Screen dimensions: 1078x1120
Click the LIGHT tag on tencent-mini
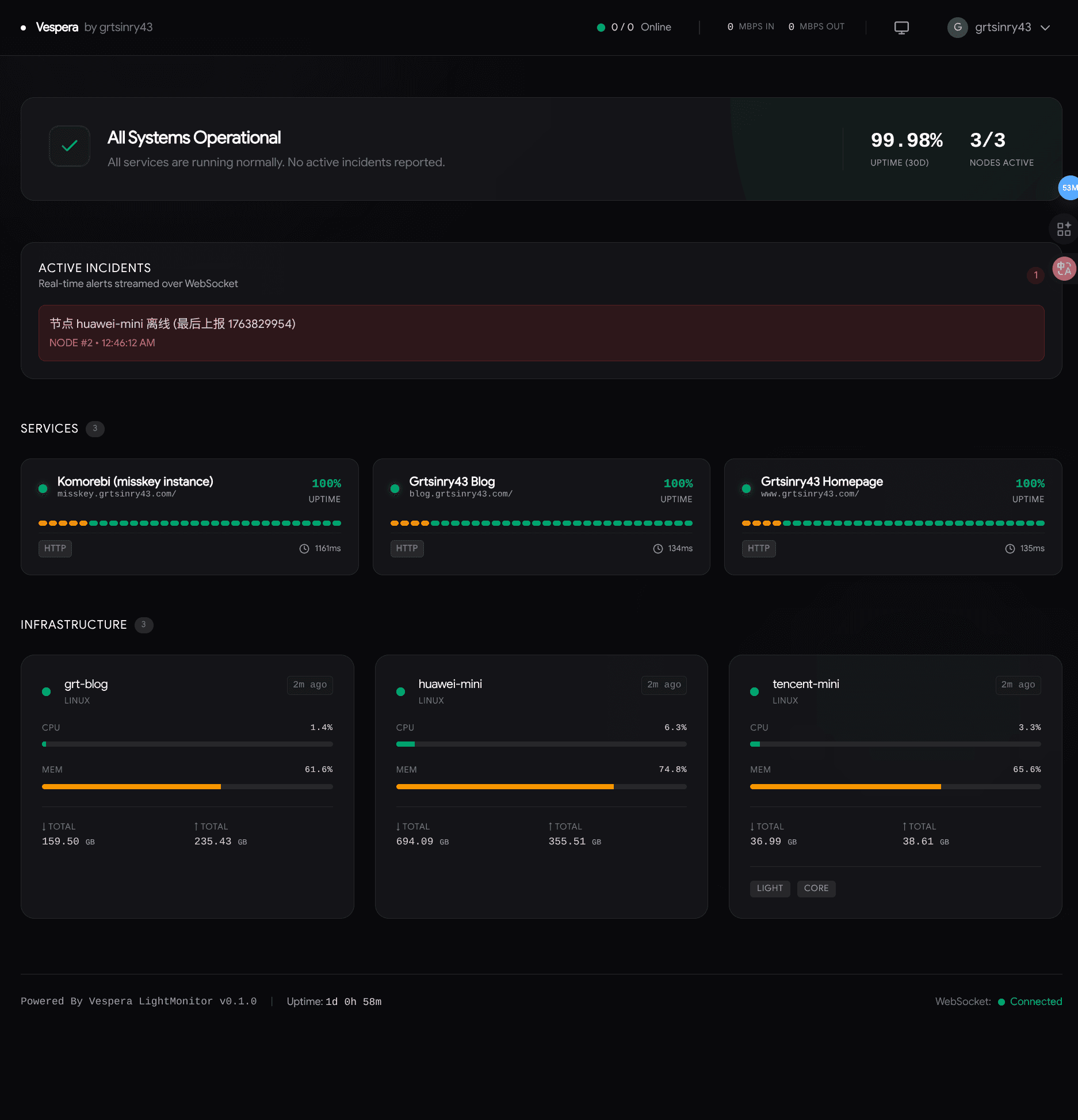[x=770, y=888]
